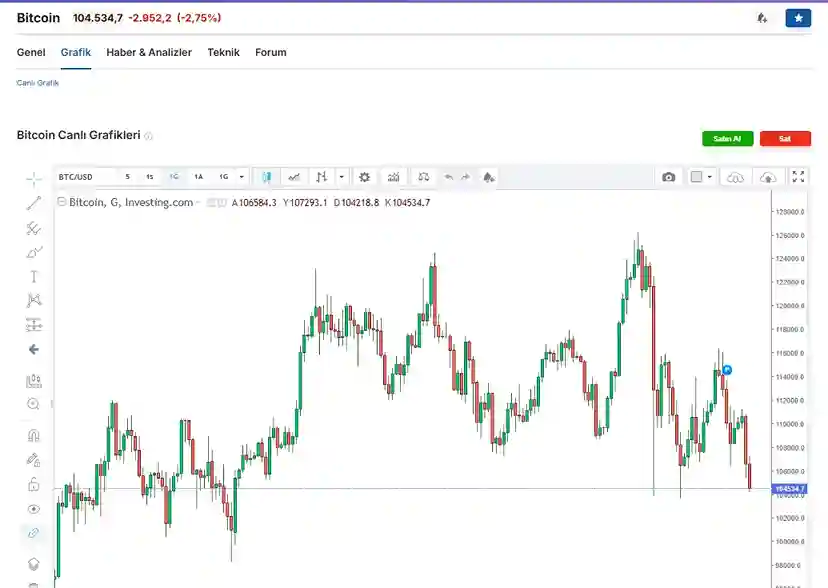828x588 pixels.
Task: Add Bitcoin to watchlist with star button
Action: pyautogui.click(x=798, y=18)
